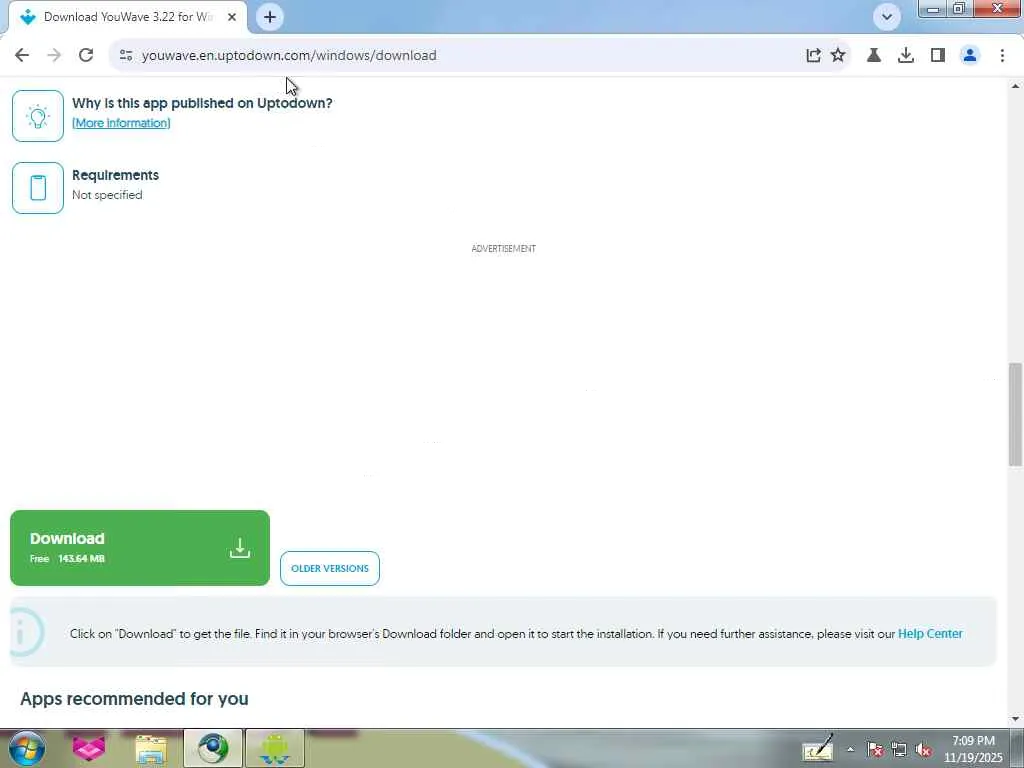Screen dimensions: 1024x768
Task: Click the address bar URL field
Action: pos(457,56)
